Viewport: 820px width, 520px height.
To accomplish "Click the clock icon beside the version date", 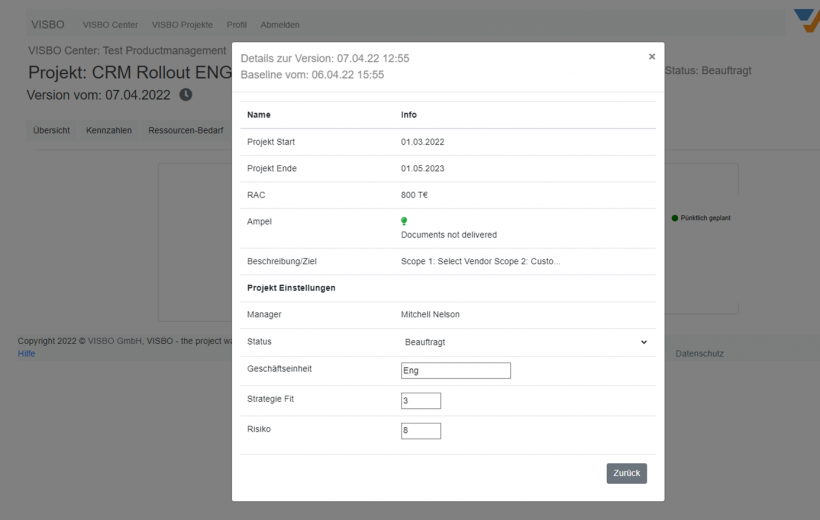I will tap(186, 95).
